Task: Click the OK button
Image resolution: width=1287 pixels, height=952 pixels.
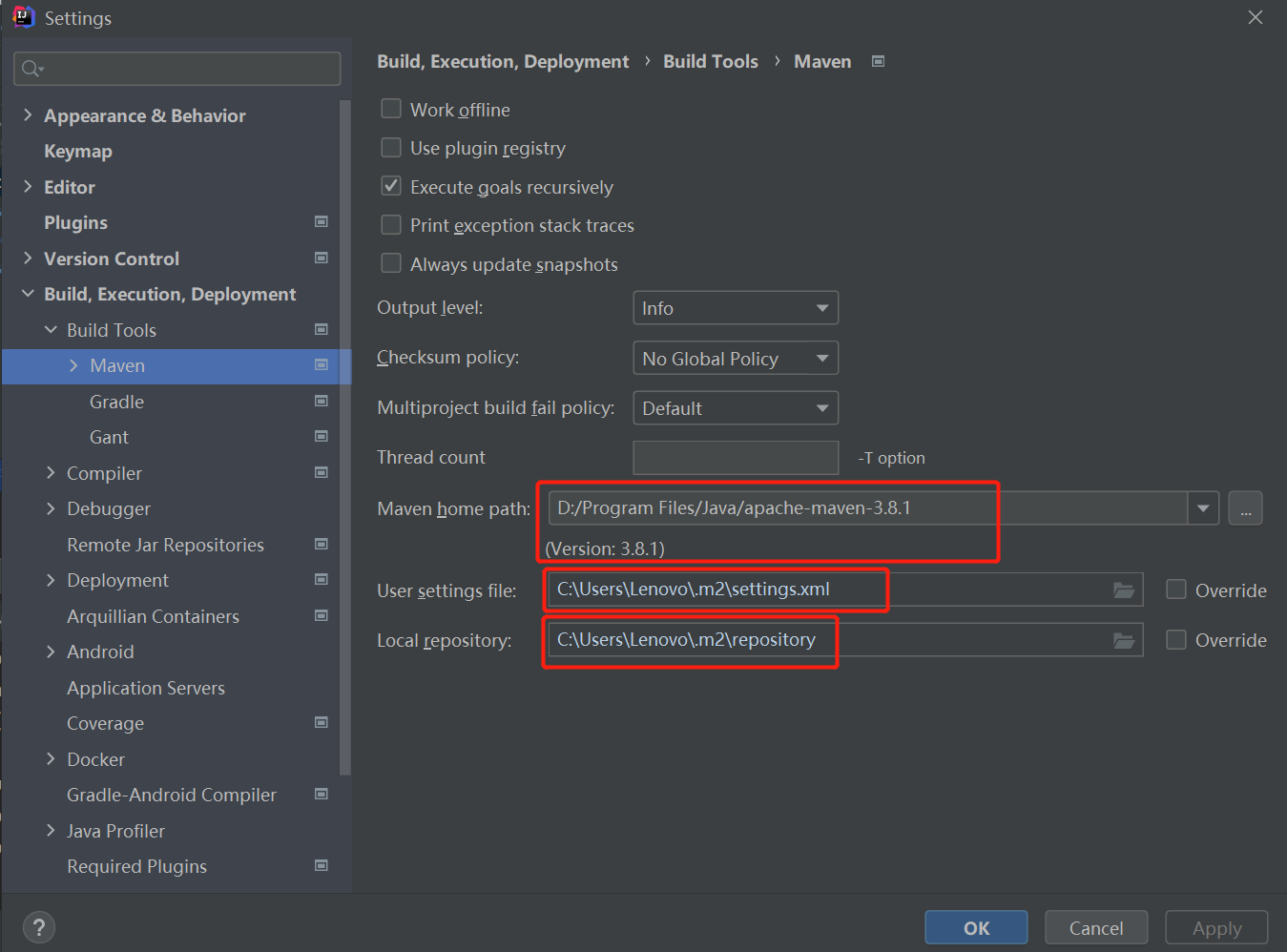Action: coord(975,926)
